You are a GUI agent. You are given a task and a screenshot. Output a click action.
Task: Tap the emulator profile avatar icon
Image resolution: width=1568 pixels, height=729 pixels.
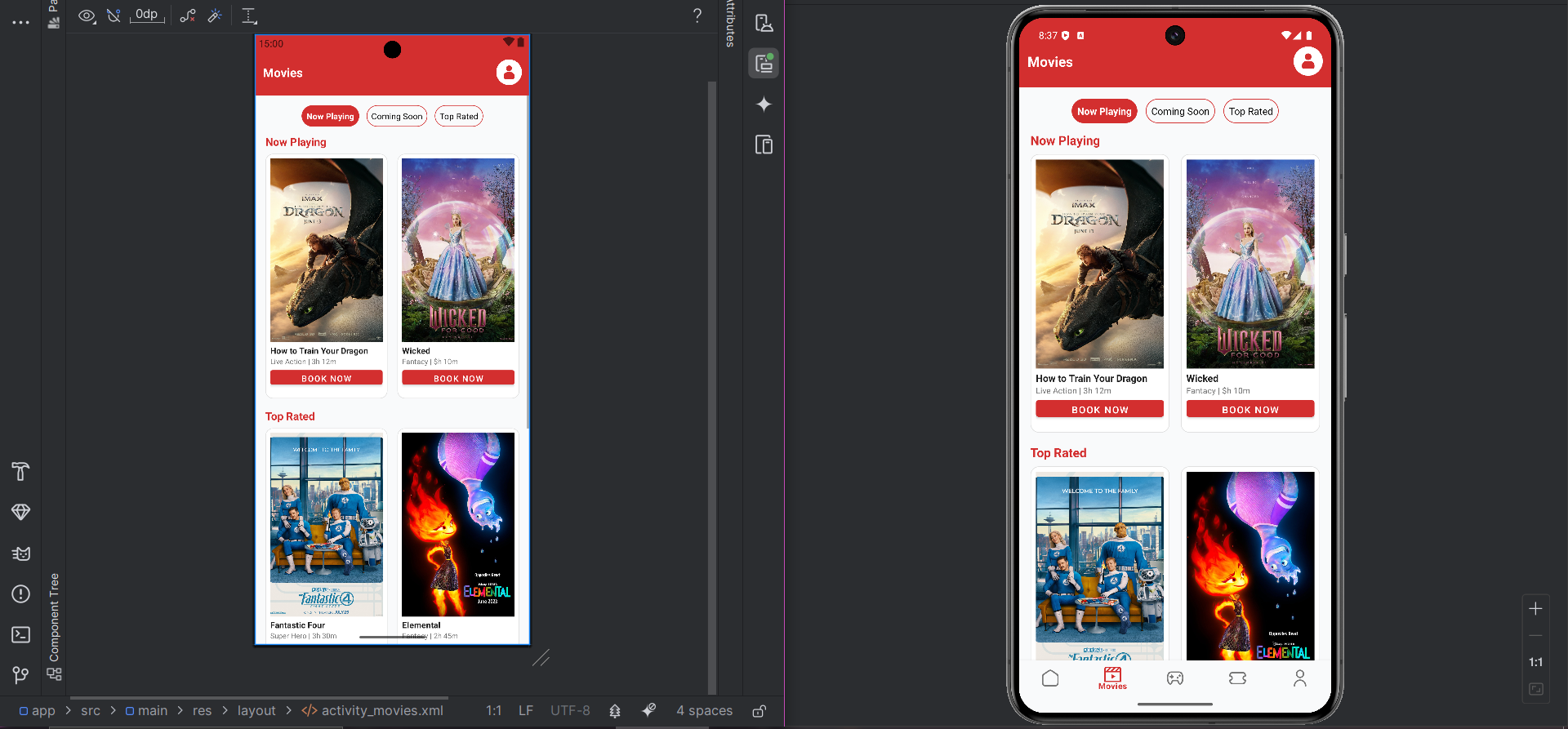tap(1307, 61)
